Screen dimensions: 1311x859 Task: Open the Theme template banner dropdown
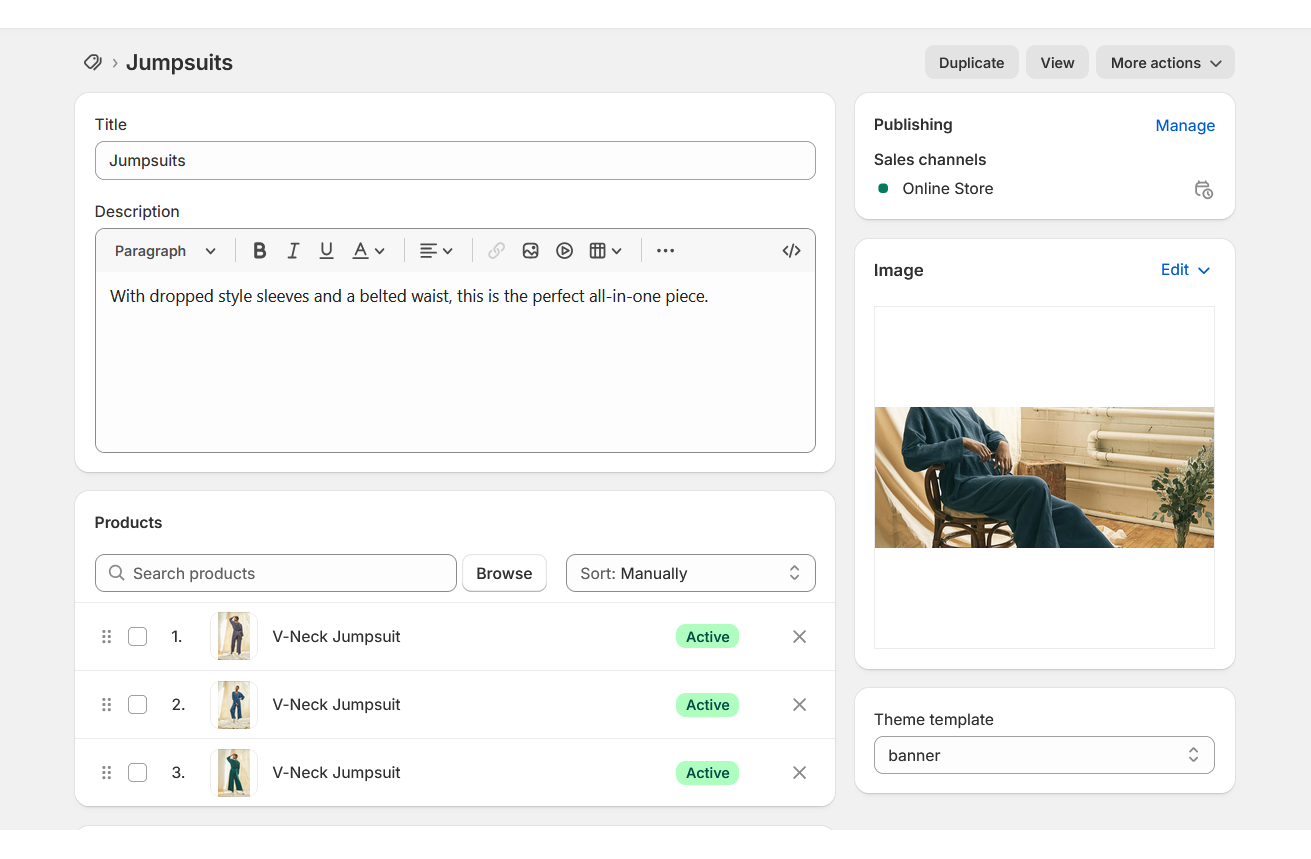(1044, 755)
